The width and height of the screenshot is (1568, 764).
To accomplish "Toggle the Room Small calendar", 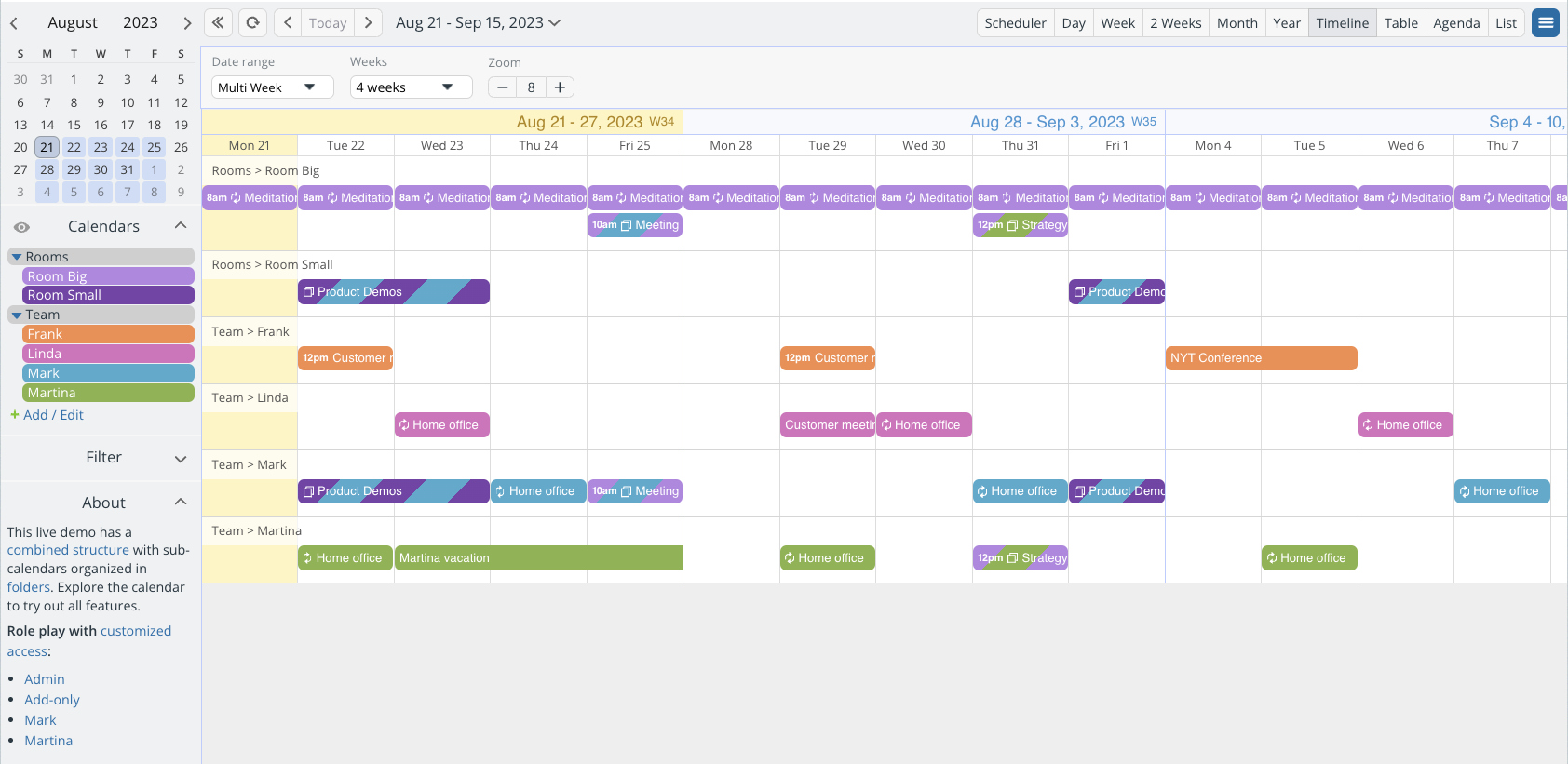I will point(108,295).
